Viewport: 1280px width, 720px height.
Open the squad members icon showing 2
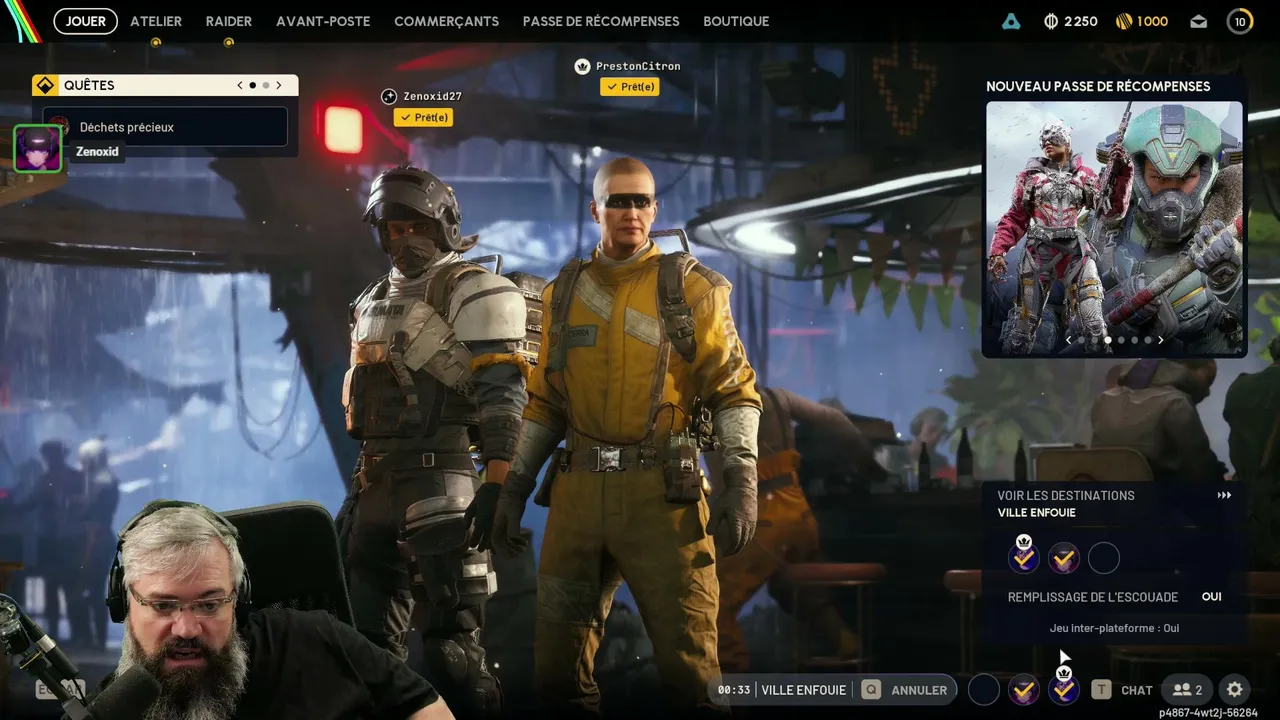pos(1187,690)
